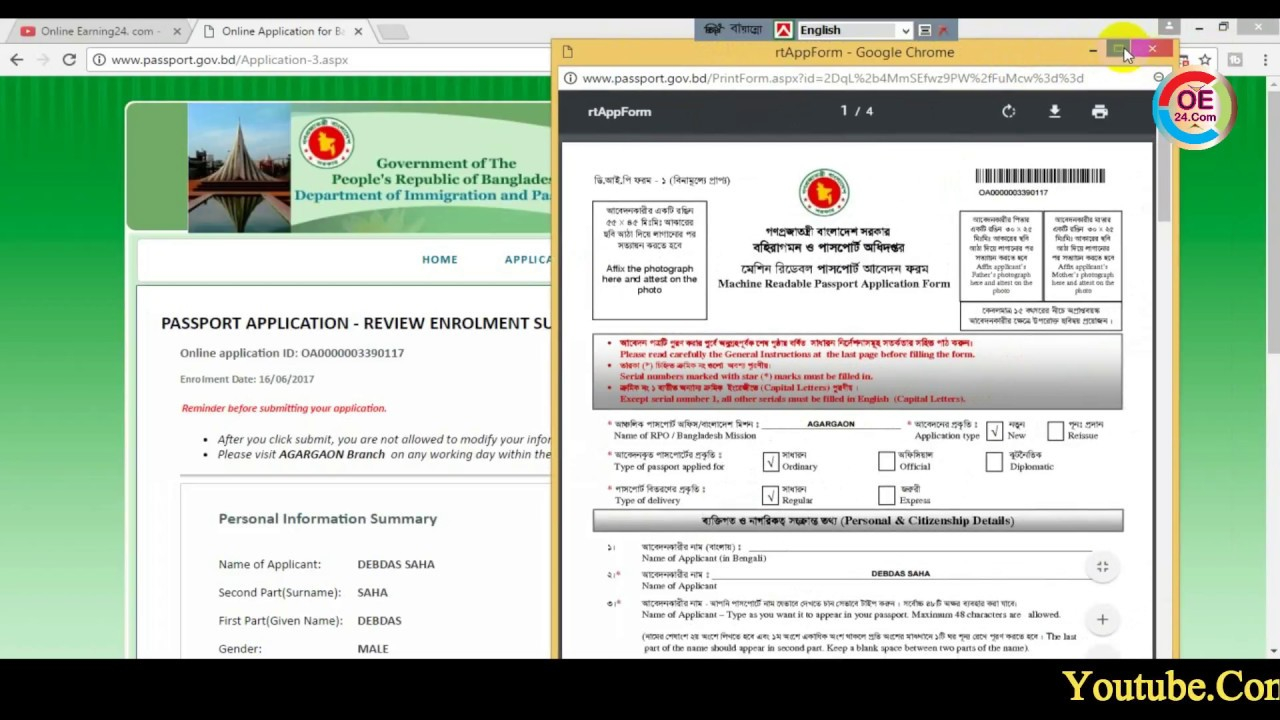Open the English language dropdown
The width and height of the screenshot is (1280, 720).
click(854, 30)
